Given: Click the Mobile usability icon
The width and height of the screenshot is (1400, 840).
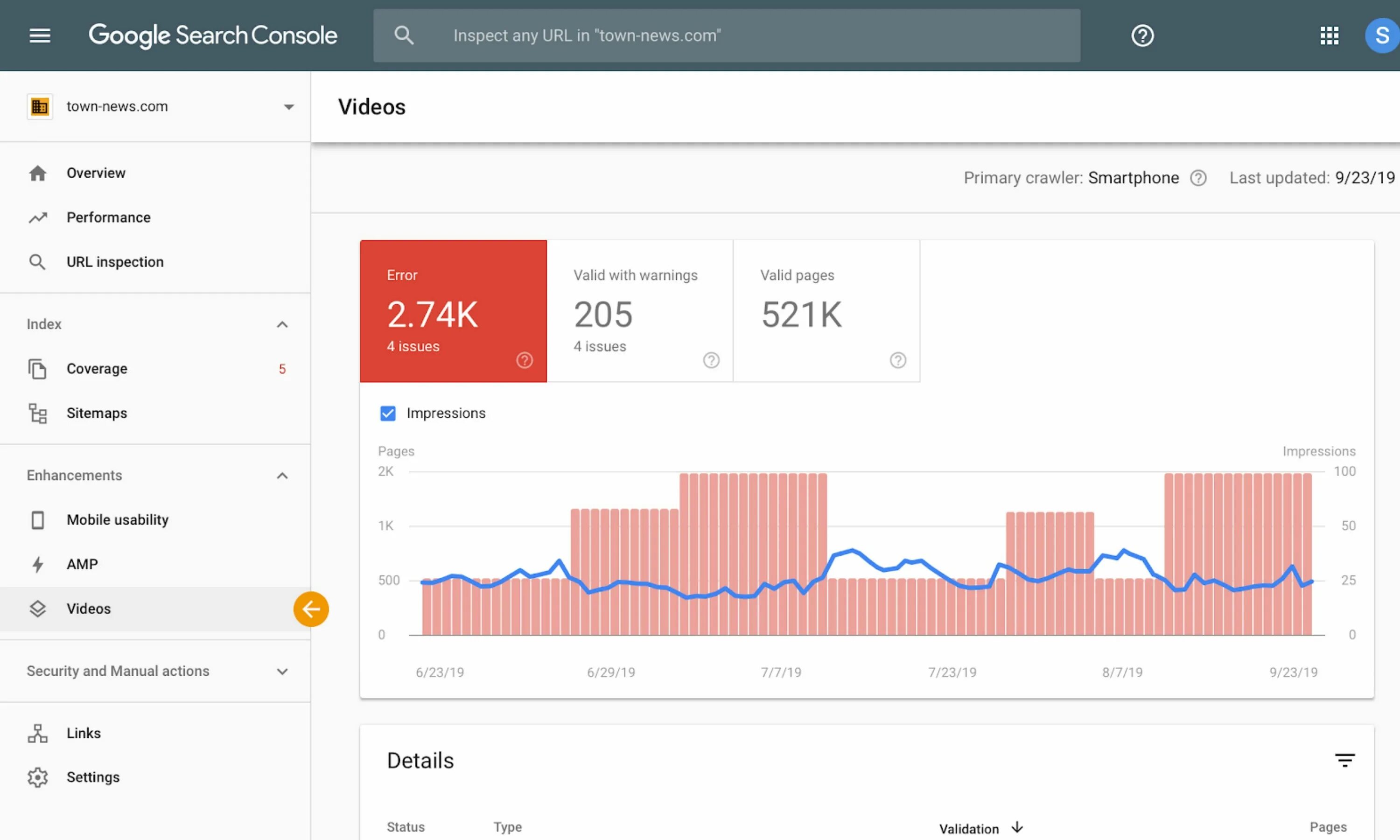Looking at the screenshot, I should pyautogui.click(x=36, y=520).
